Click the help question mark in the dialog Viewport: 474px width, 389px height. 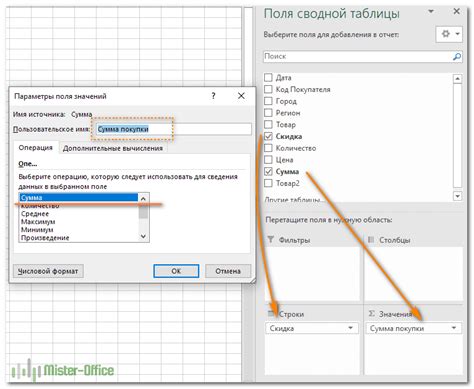tap(213, 96)
